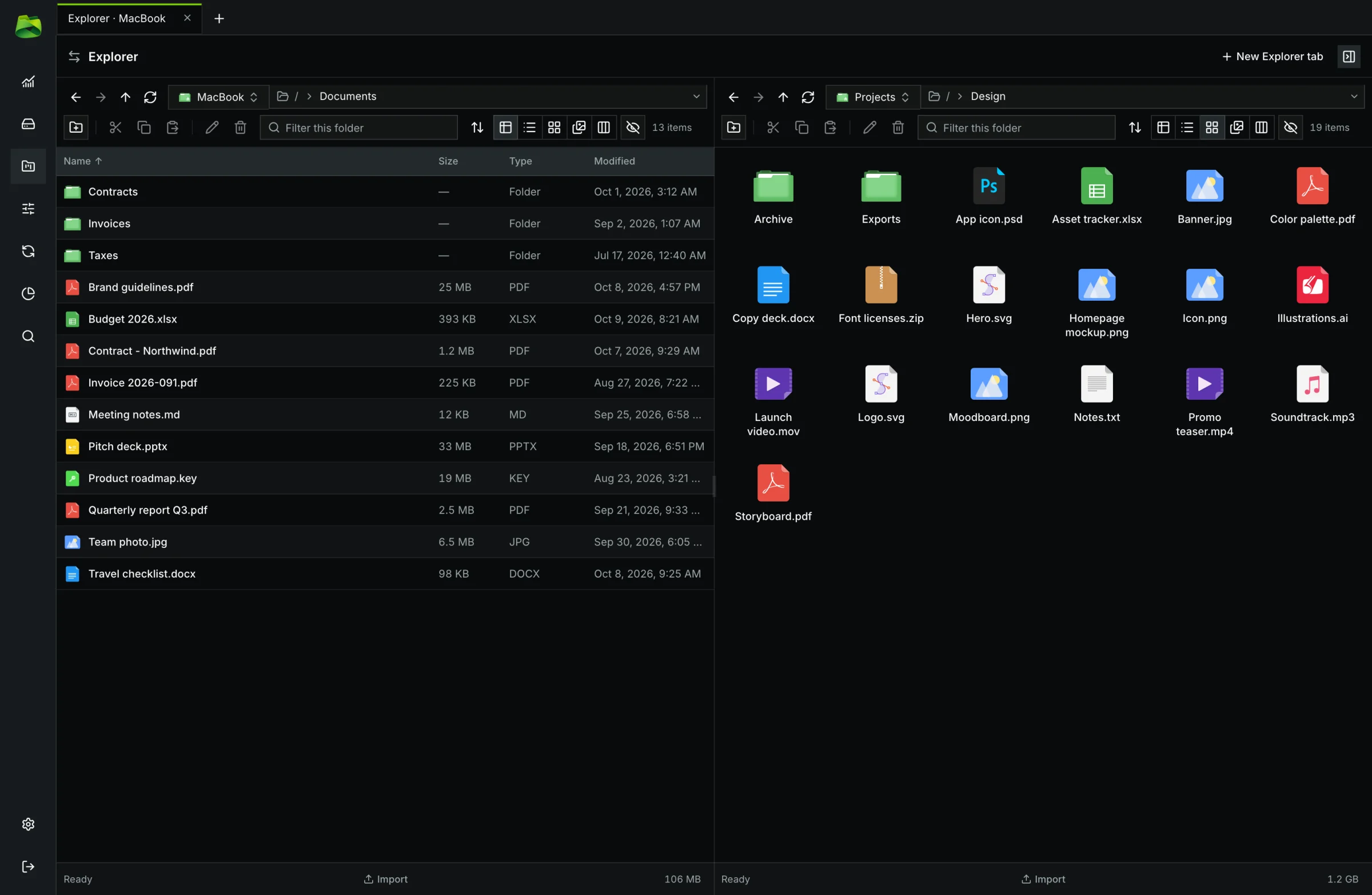This screenshot has width=1372, height=895.
Task: Sort the file list by Name column
Action: 82,161
